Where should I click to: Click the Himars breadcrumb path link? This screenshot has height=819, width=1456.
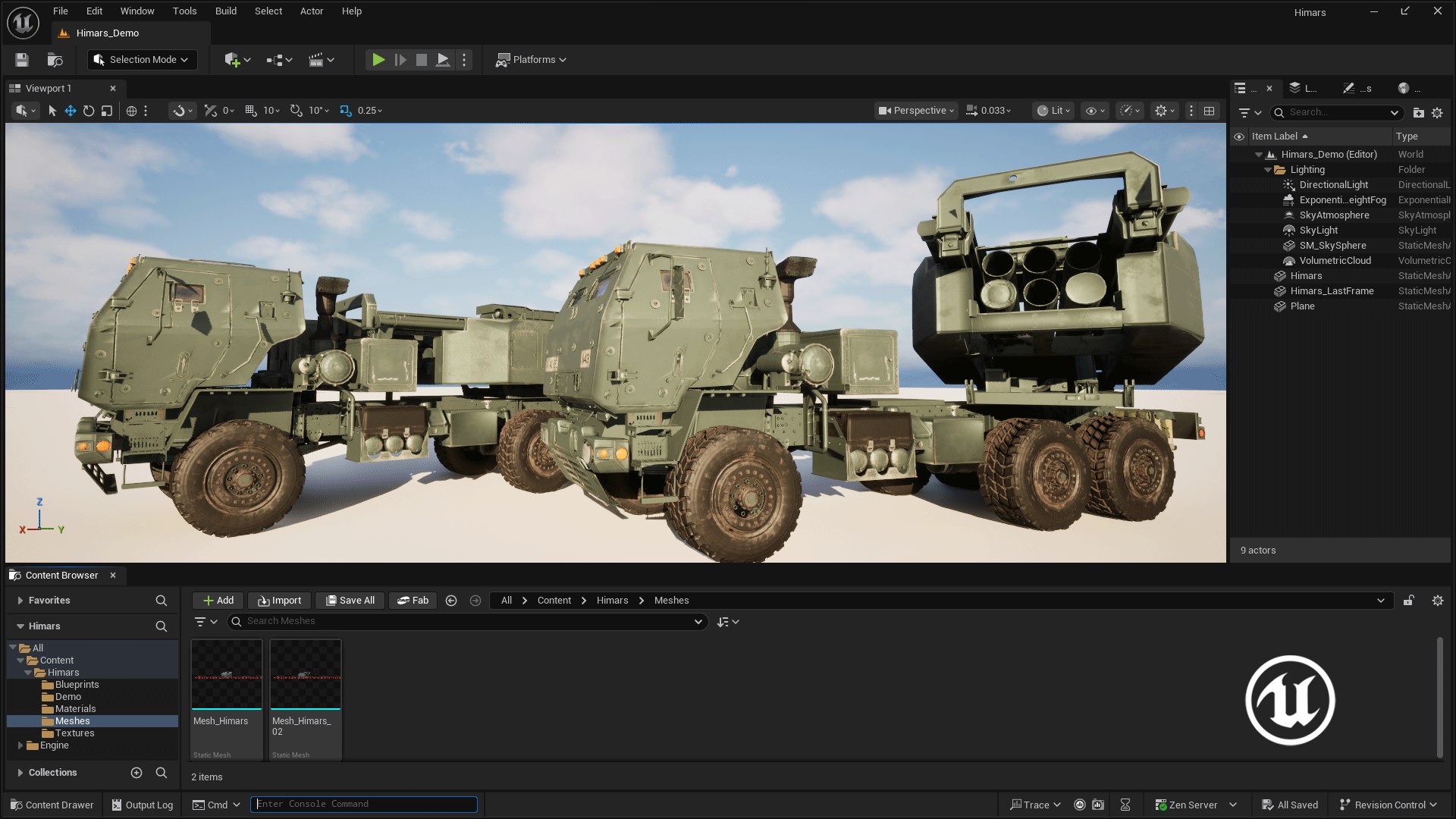click(612, 601)
